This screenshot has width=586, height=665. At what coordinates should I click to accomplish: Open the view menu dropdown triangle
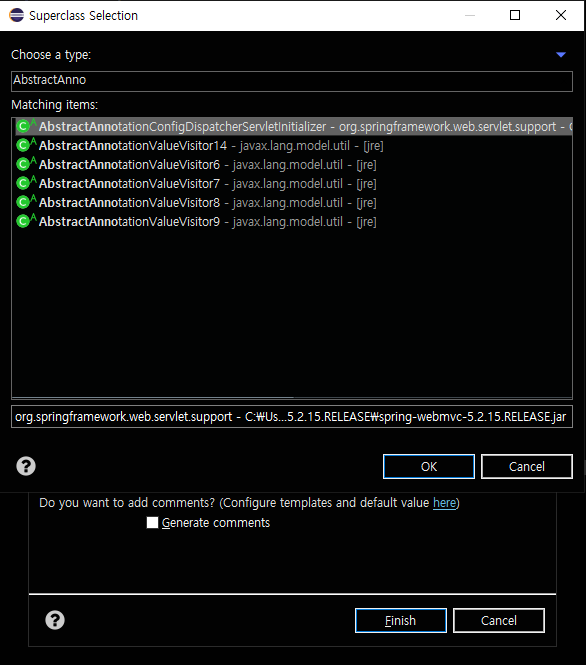tap(561, 55)
